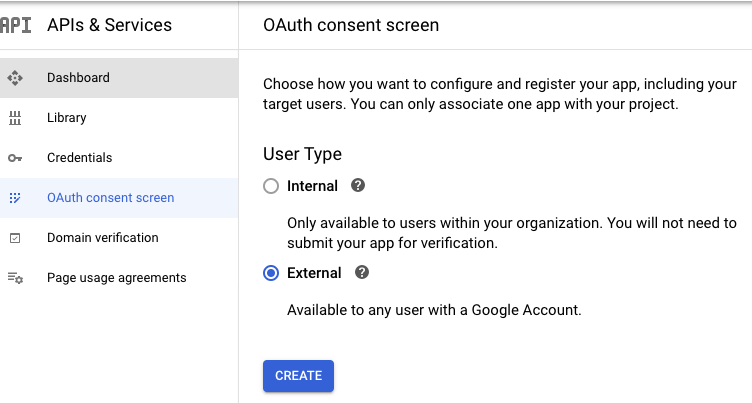The image size is (752, 403).
Task: Select OAuth consent screen sidebar item
Action: tap(110, 198)
